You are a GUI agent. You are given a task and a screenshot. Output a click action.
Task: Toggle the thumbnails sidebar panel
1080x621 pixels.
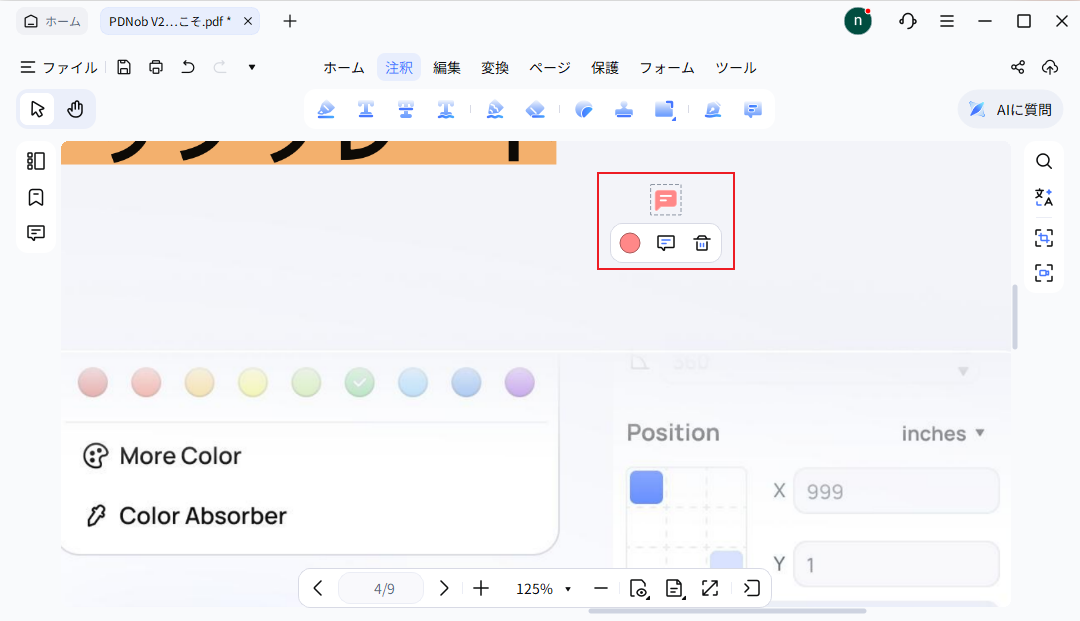pos(36,161)
